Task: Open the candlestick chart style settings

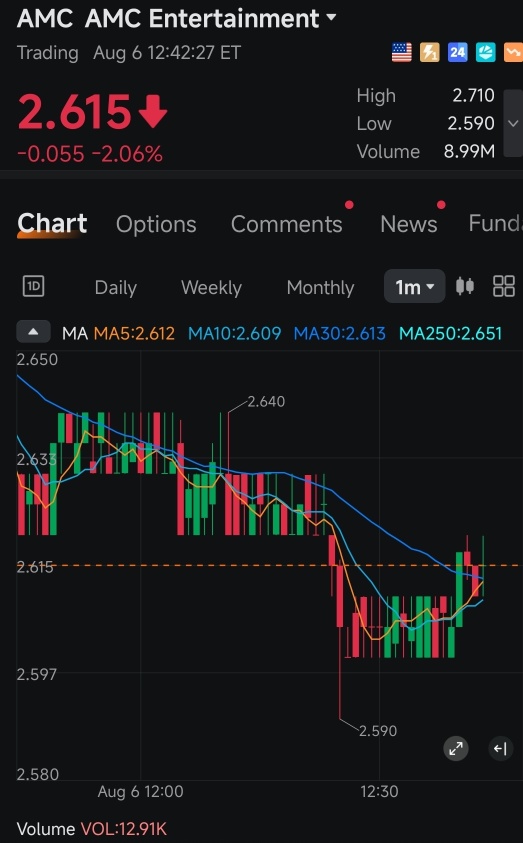Action: coord(465,286)
